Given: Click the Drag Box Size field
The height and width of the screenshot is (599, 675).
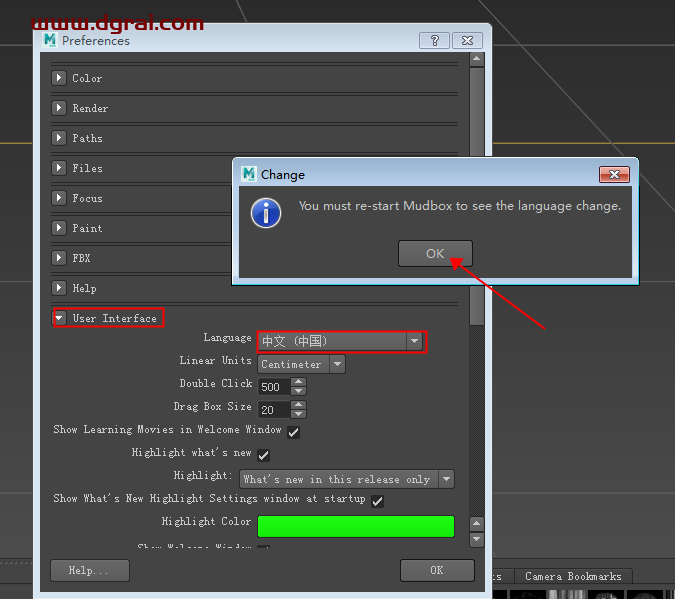Looking at the screenshot, I should pyautogui.click(x=274, y=410).
